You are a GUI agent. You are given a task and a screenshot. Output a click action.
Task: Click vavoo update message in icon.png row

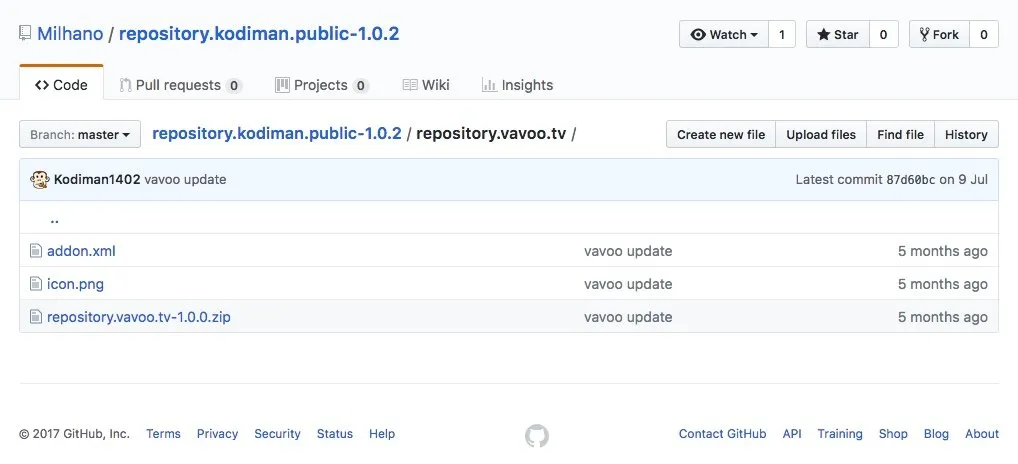click(x=628, y=284)
